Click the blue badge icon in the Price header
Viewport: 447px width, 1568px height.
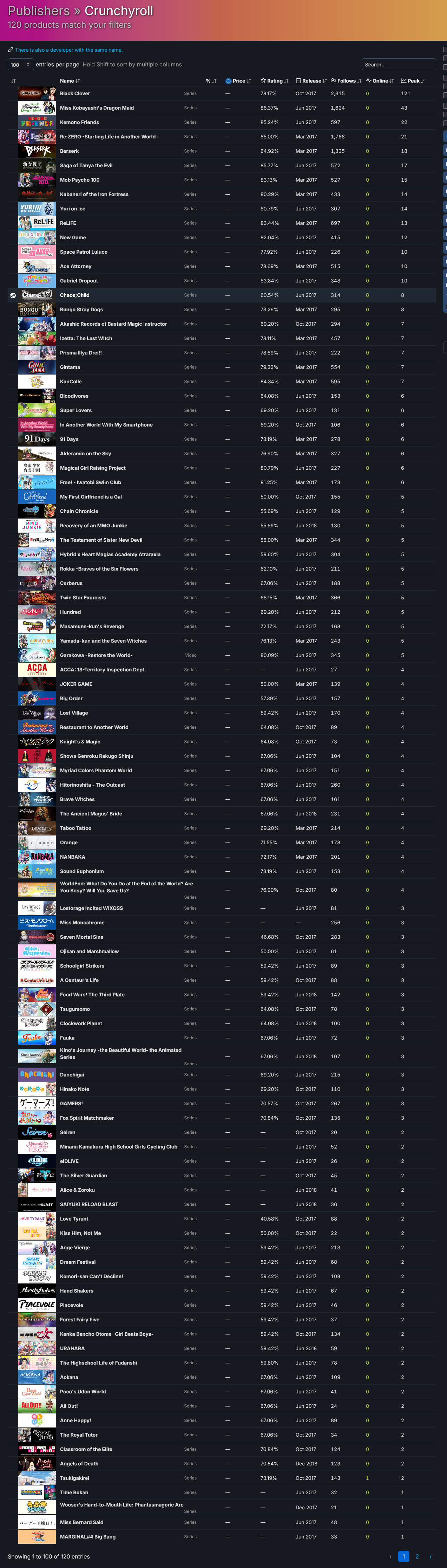(229, 81)
